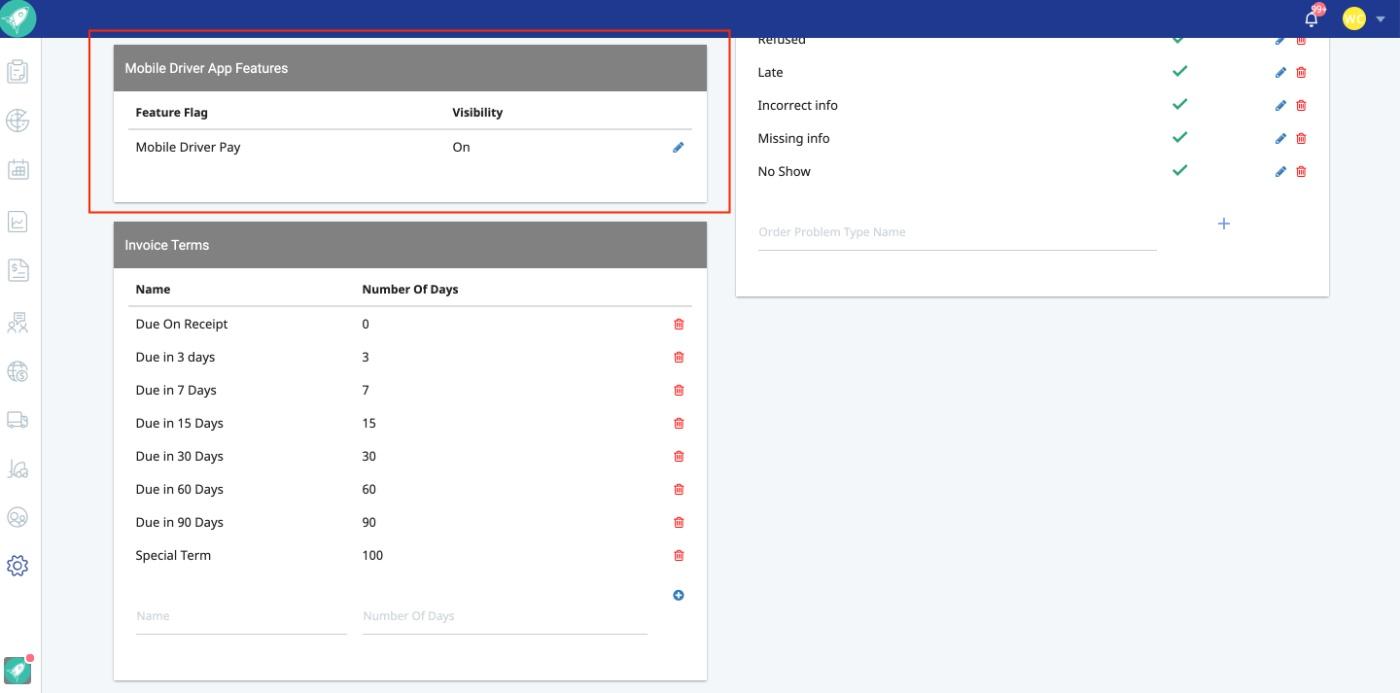Viewport: 1400px width, 693px height.
Task: Click the green checkmark for Late
Action: click(x=1180, y=71)
